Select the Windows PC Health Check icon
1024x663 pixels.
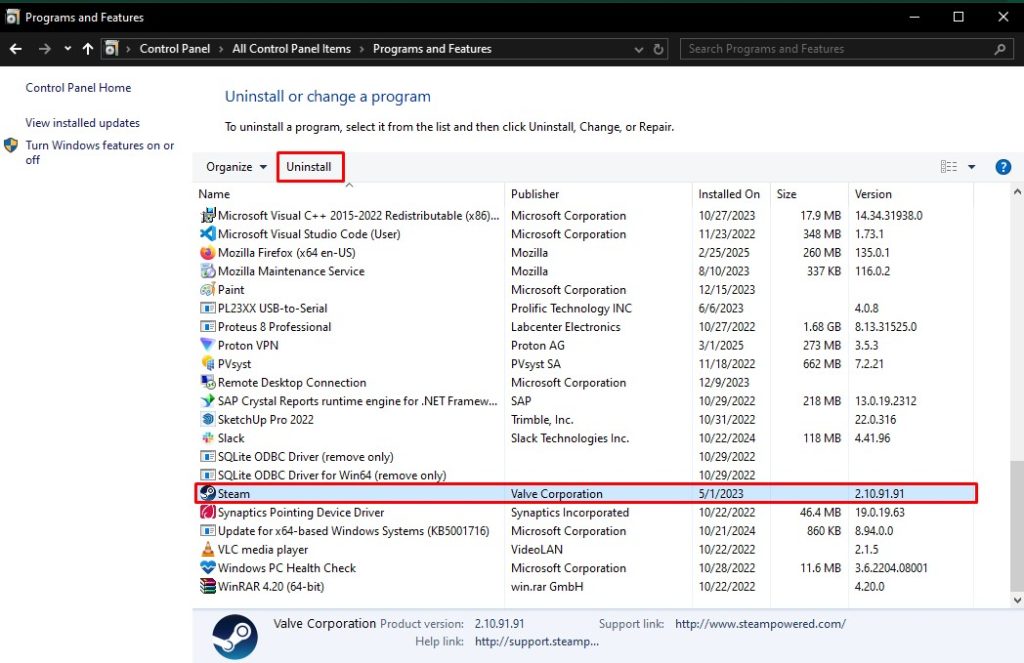208,568
